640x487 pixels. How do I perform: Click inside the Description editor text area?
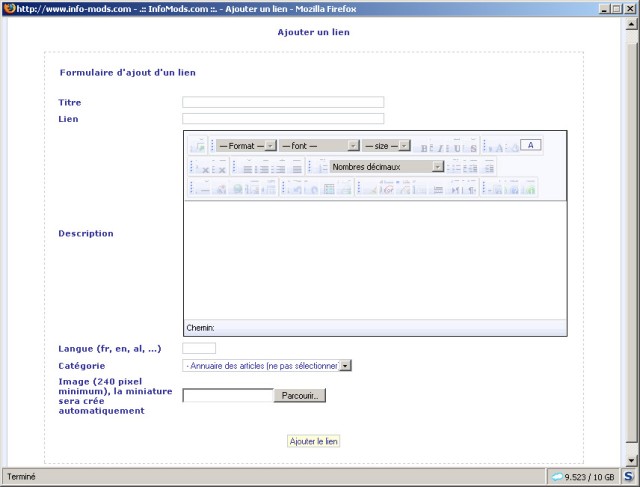click(375, 260)
